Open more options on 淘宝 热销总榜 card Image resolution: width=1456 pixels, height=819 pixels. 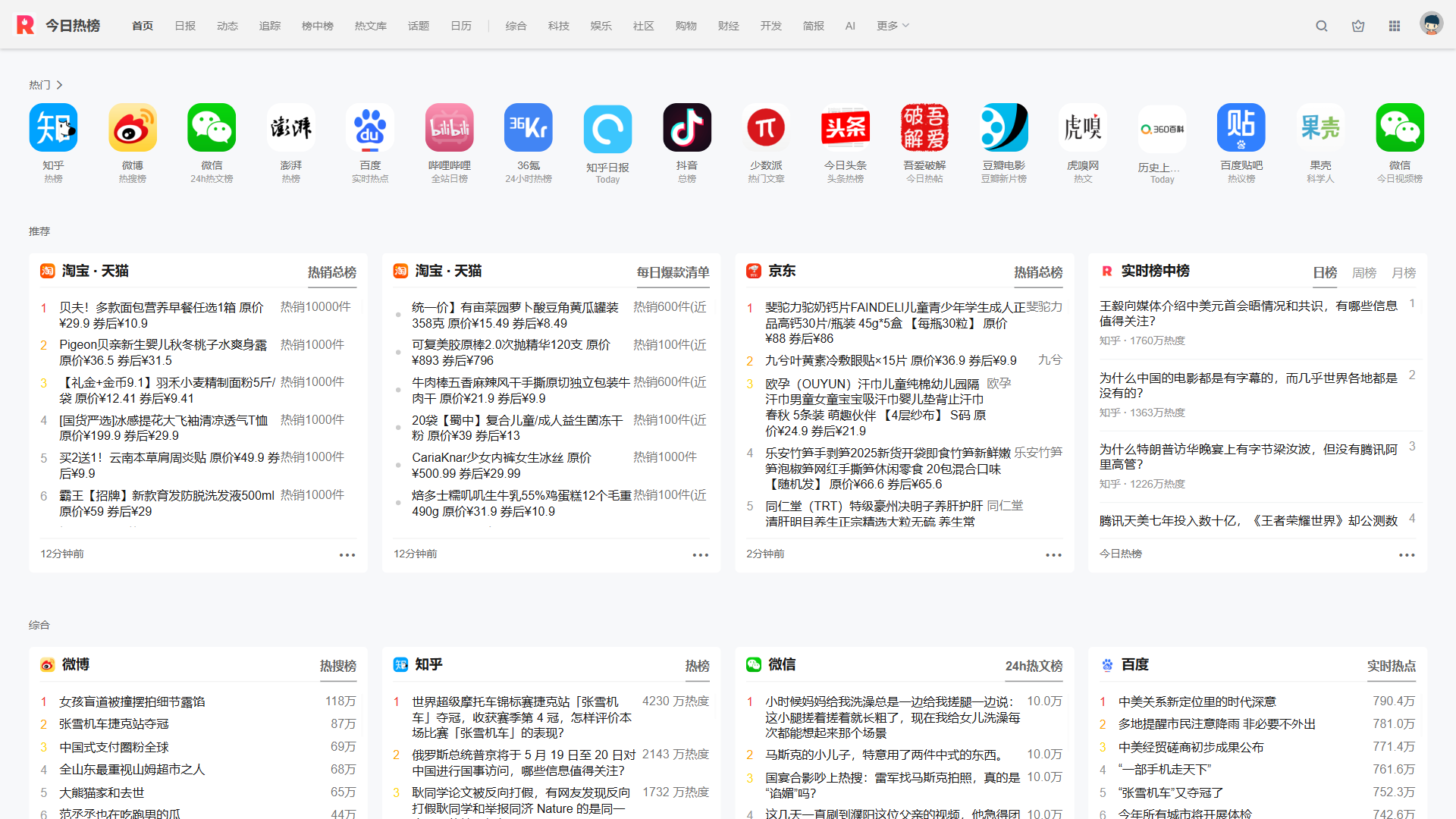pos(347,555)
